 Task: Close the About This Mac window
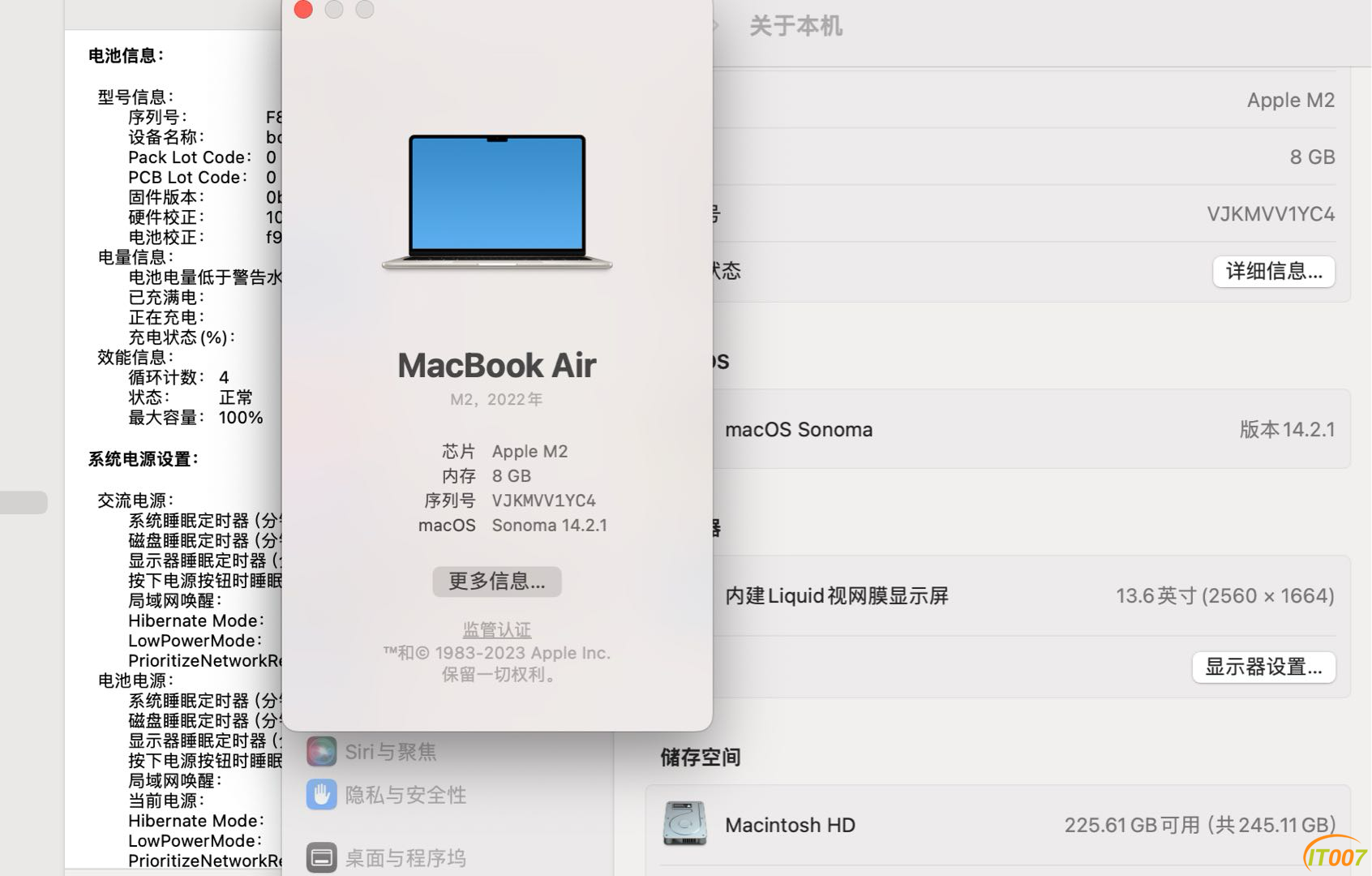(303, 9)
